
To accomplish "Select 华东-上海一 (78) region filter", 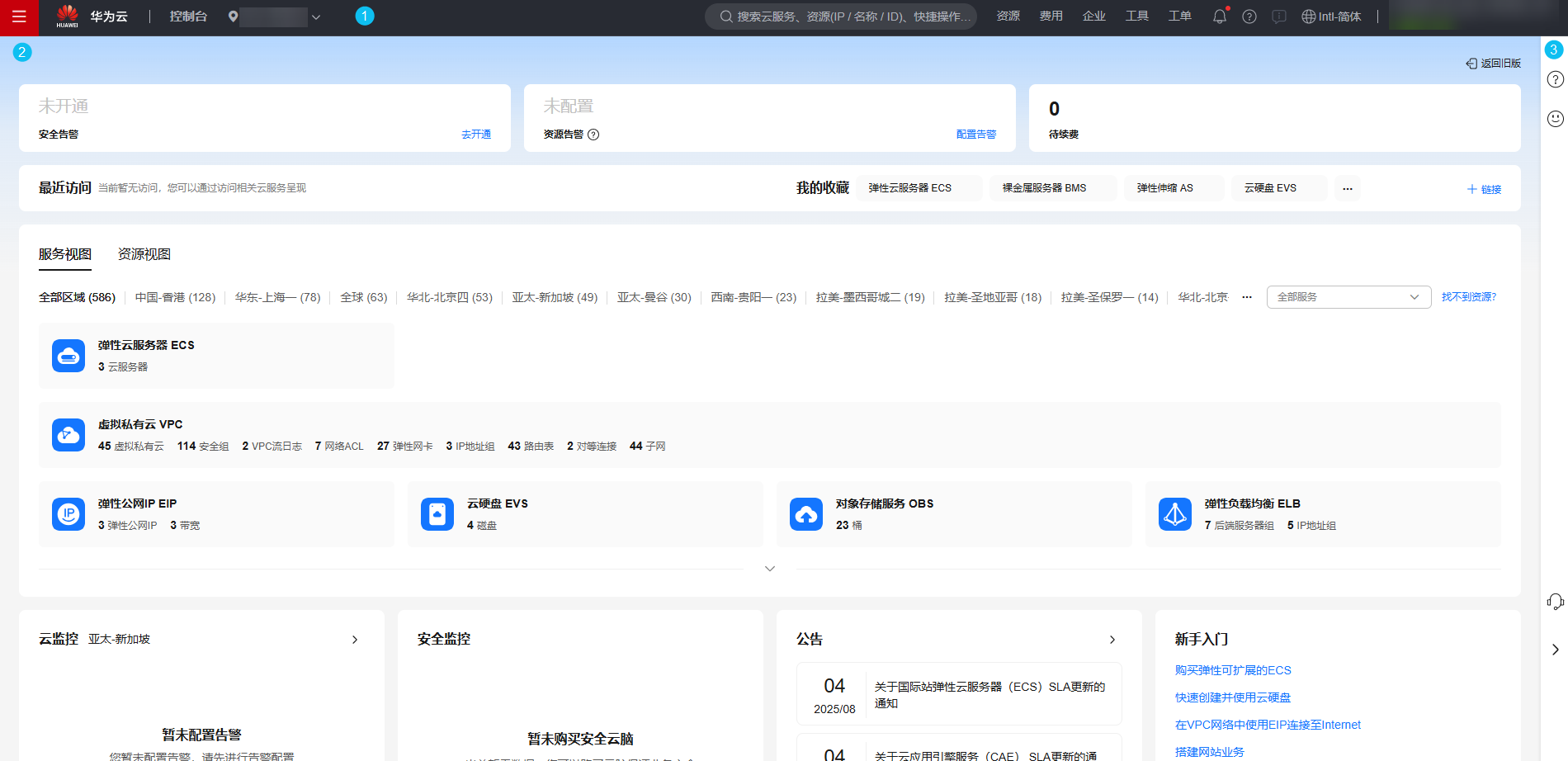I will (277, 297).
